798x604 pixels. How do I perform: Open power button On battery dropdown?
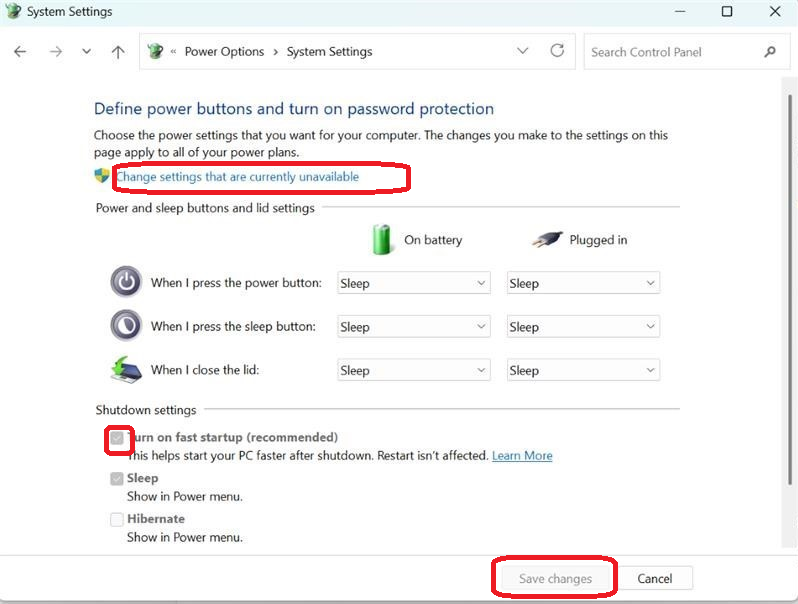(414, 283)
